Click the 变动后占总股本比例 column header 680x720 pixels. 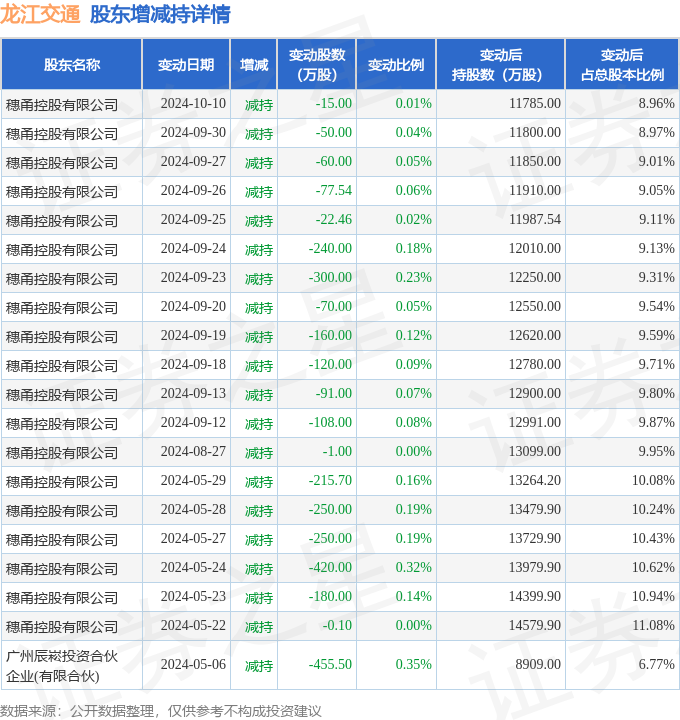[x=621, y=64]
